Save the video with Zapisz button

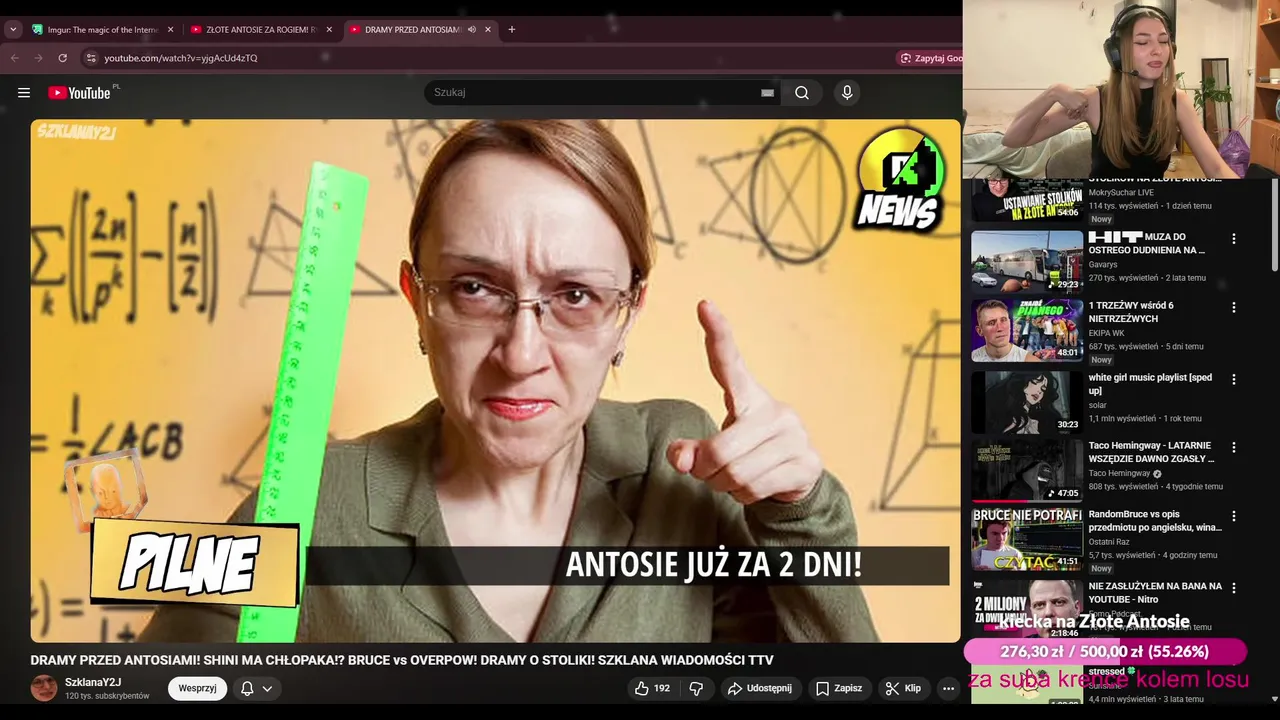coord(838,688)
